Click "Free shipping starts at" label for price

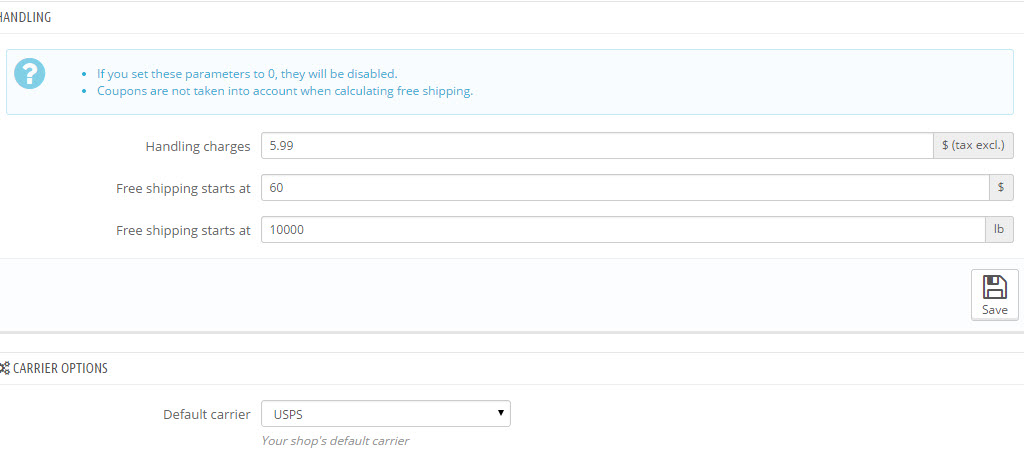coord(183,188)
